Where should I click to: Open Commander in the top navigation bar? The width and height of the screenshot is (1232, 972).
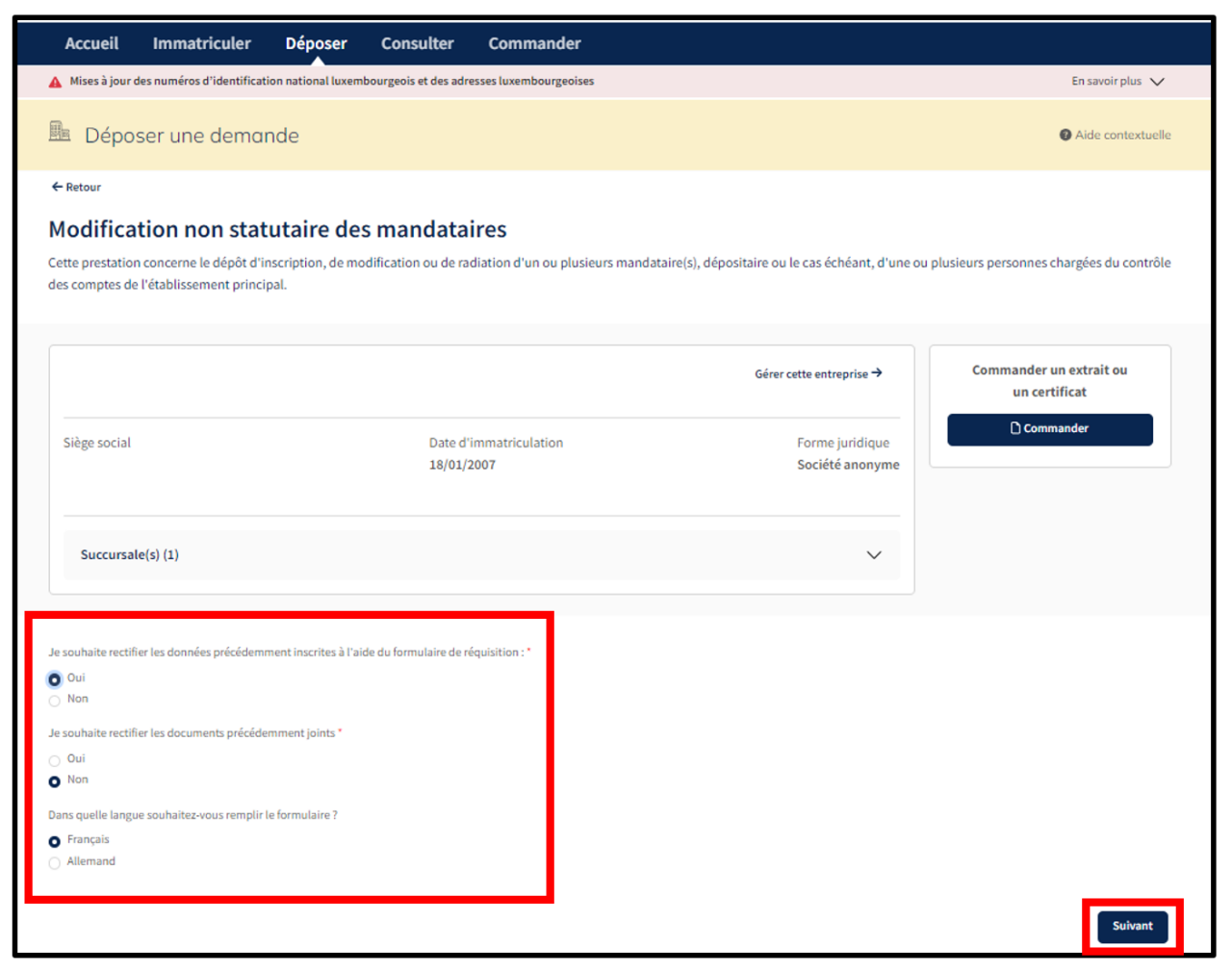tap(534, 43)
